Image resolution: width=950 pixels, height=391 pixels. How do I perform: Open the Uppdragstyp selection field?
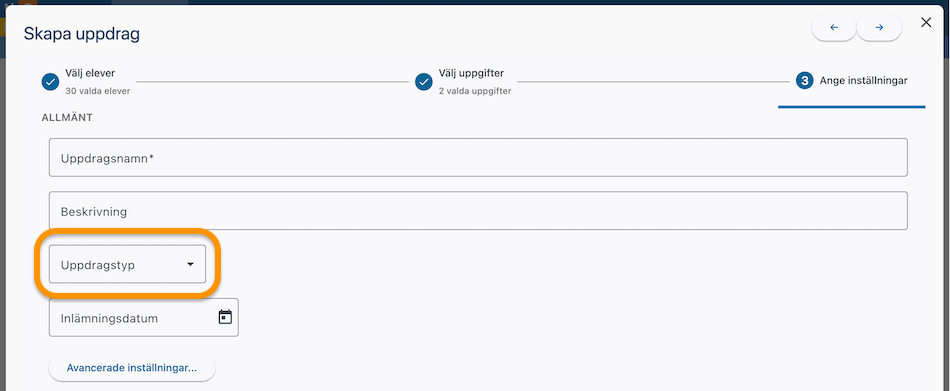[x=127, y=264]
